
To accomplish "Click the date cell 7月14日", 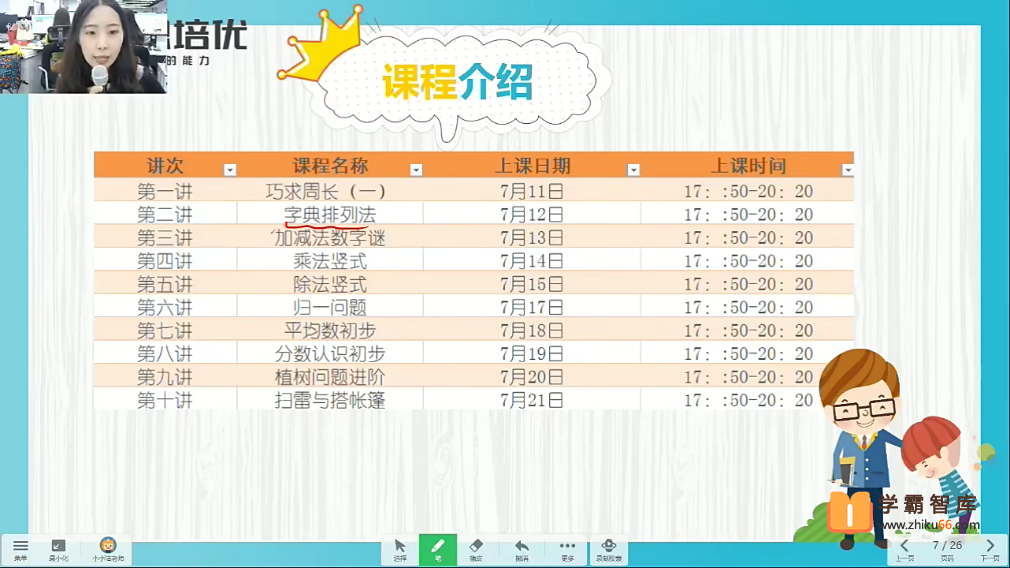I will pos(532,261).
